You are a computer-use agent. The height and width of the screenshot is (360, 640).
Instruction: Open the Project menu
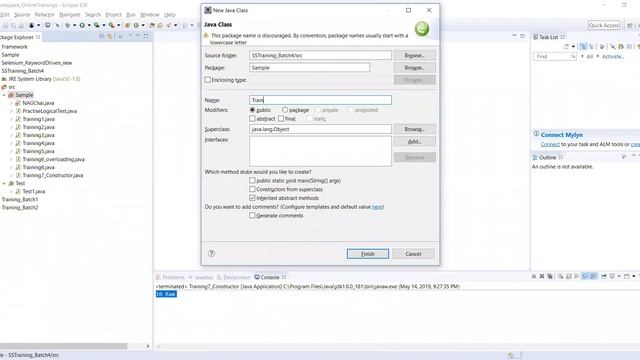pyautogui.click(x=113, y=14)
